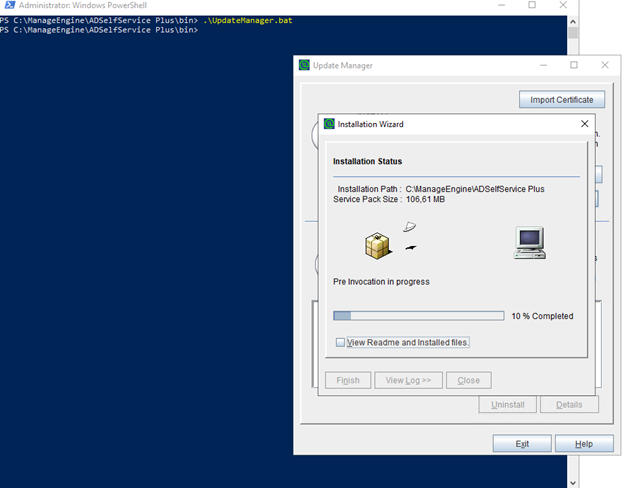624x488 pixels.
Task: Maximize the PowerShell window
Action: (x=532, y=5)
